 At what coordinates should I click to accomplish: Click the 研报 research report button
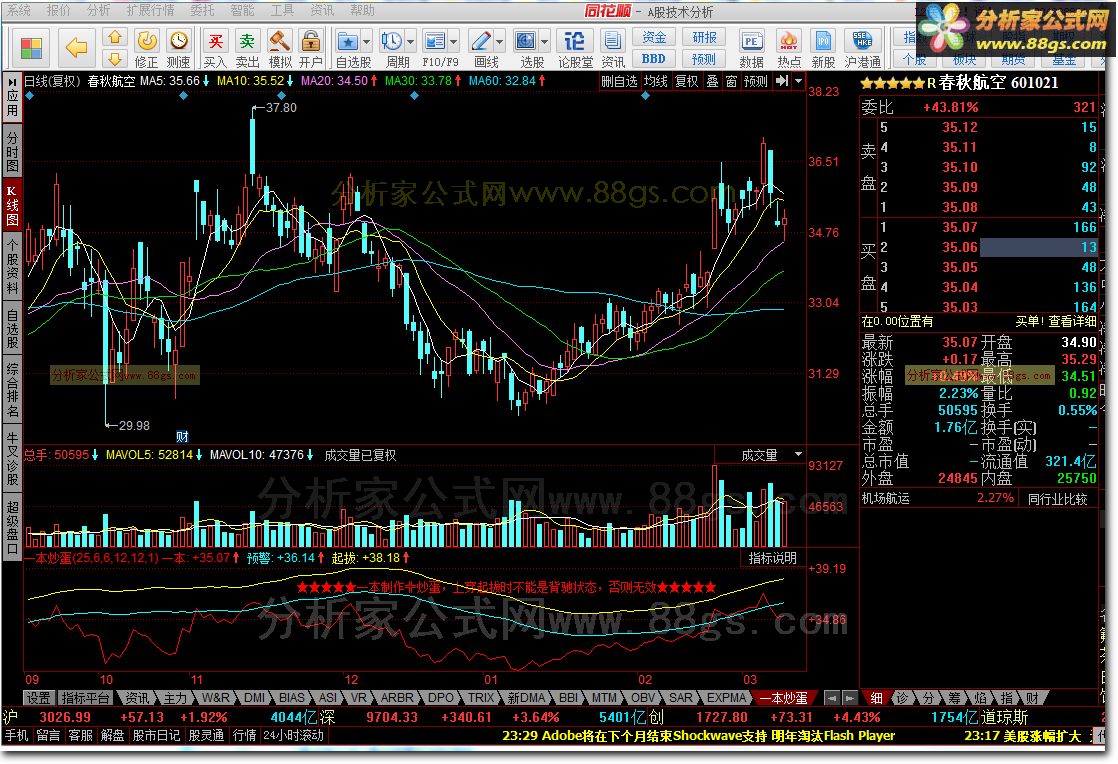click(704, 37)
